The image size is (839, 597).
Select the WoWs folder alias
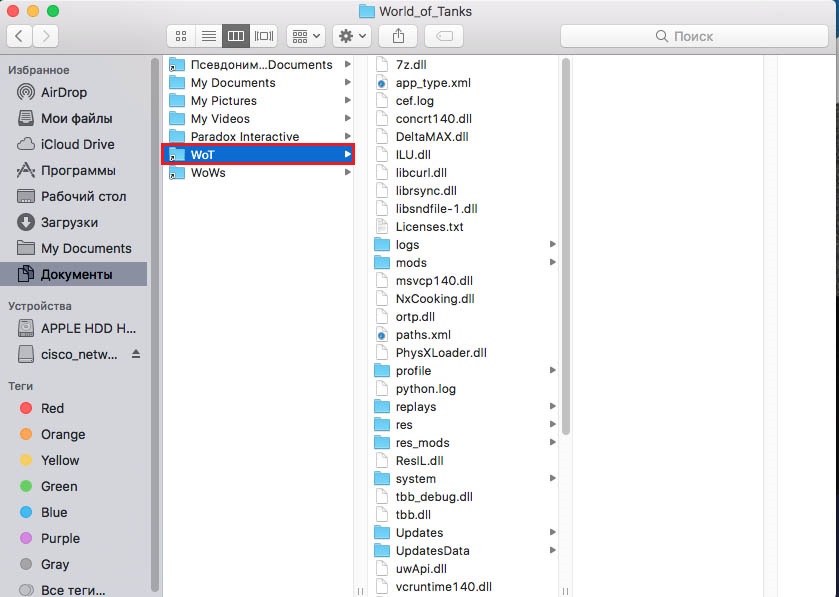(x=259, y=173)
